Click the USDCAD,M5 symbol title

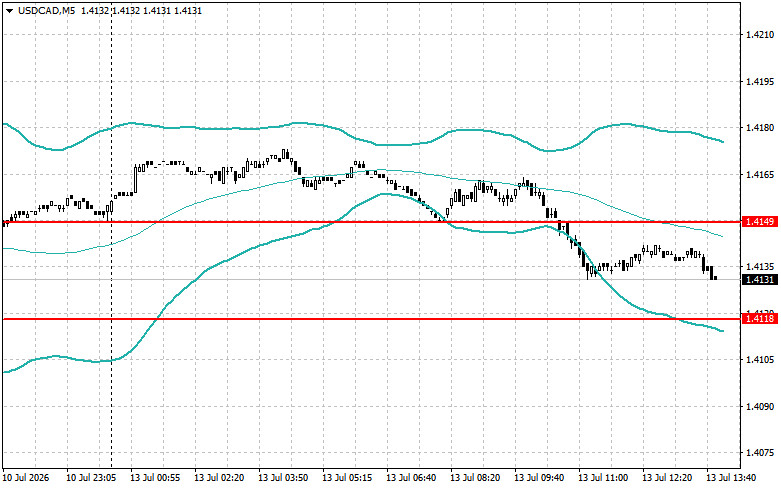pos(46,10)
